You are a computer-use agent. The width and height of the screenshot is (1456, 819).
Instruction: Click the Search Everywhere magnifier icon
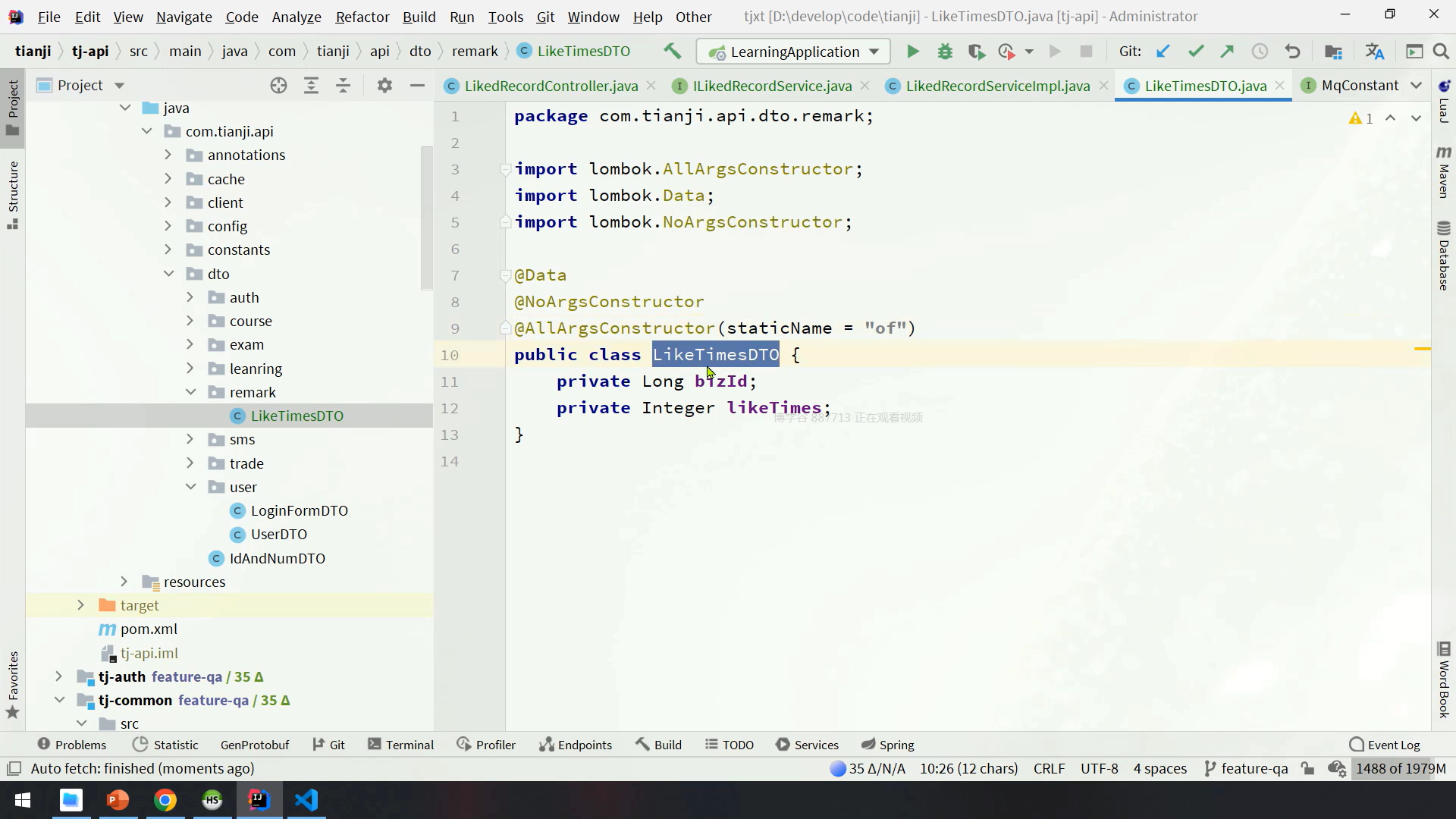[x=1441, y=52]
